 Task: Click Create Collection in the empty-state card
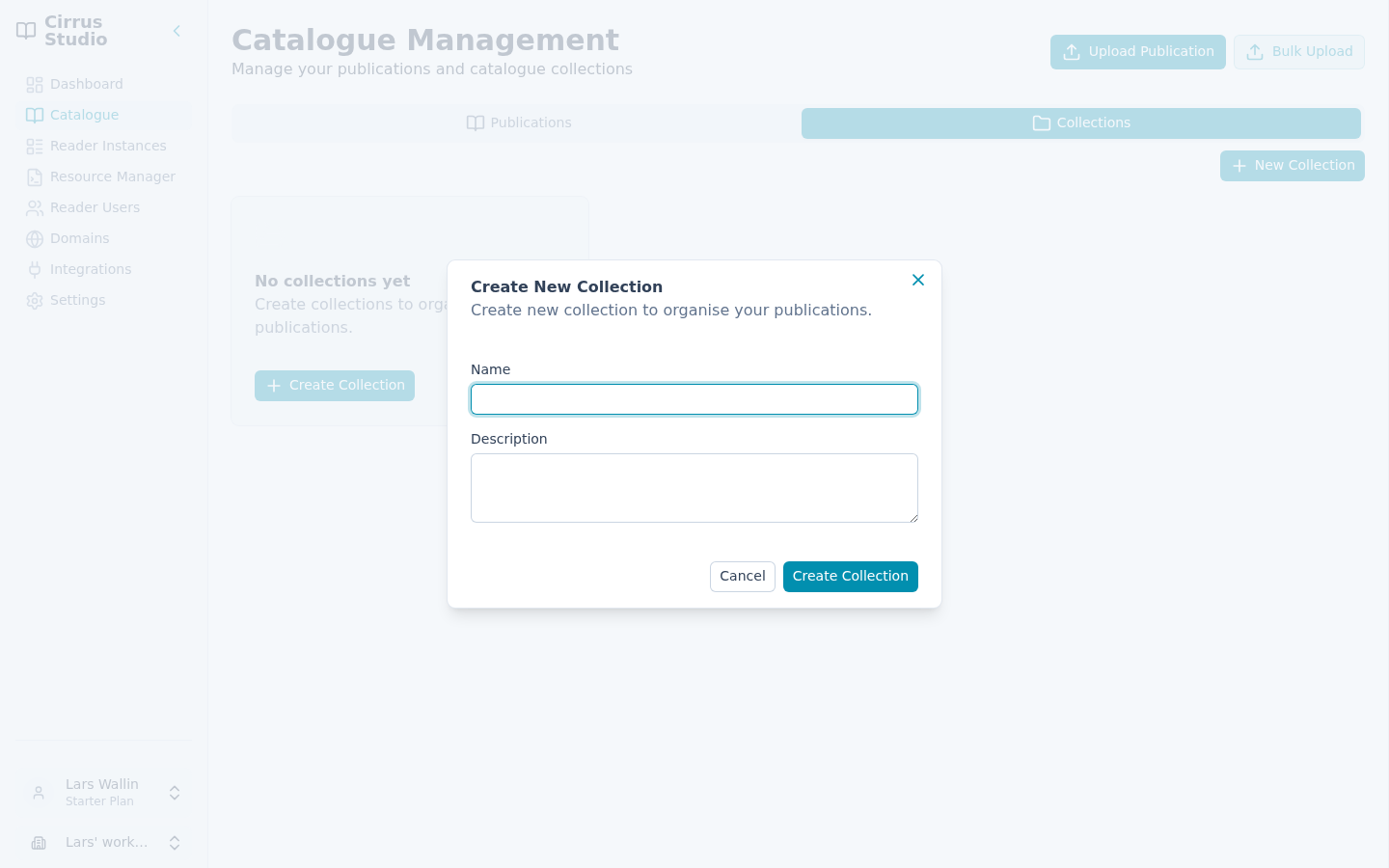coord(335,386)
